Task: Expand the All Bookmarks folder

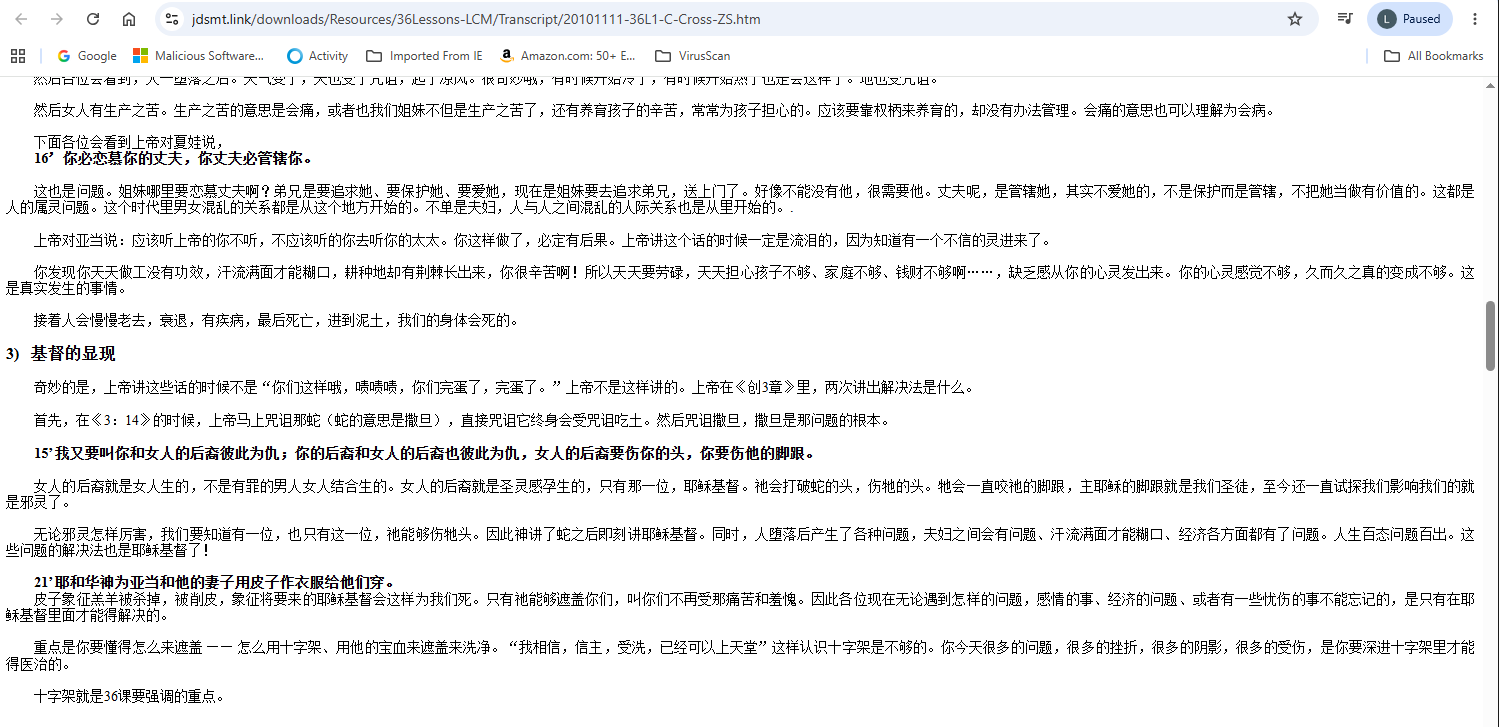Action: [x=1433, y=56]
